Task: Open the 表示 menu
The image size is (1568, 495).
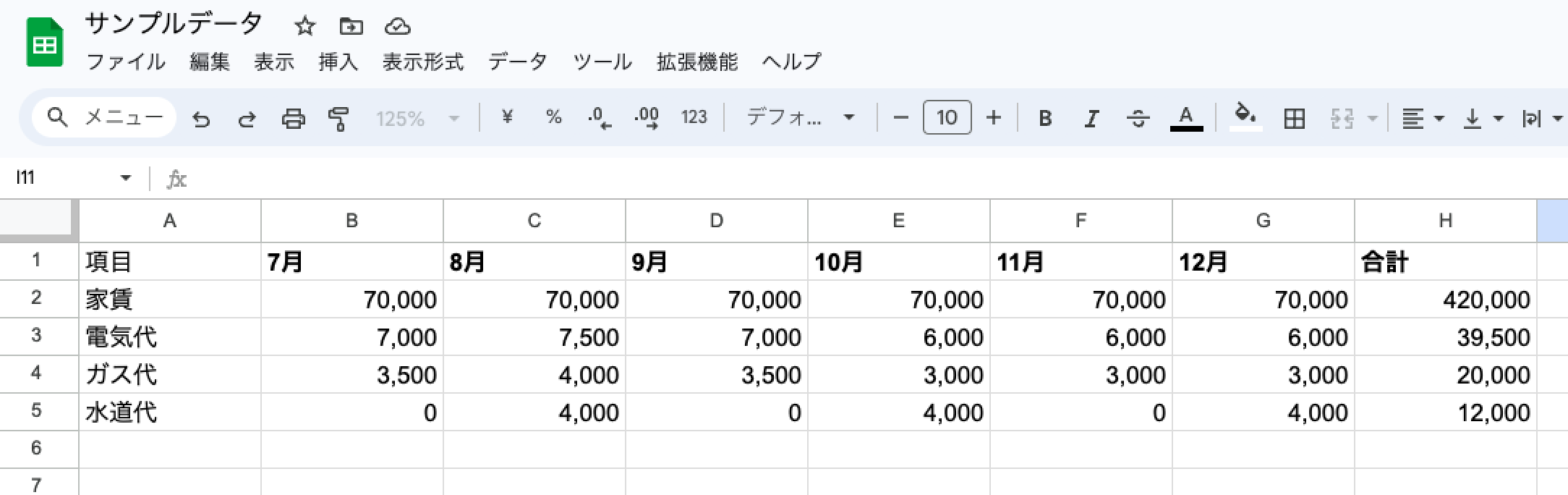Action: point(274,62)
